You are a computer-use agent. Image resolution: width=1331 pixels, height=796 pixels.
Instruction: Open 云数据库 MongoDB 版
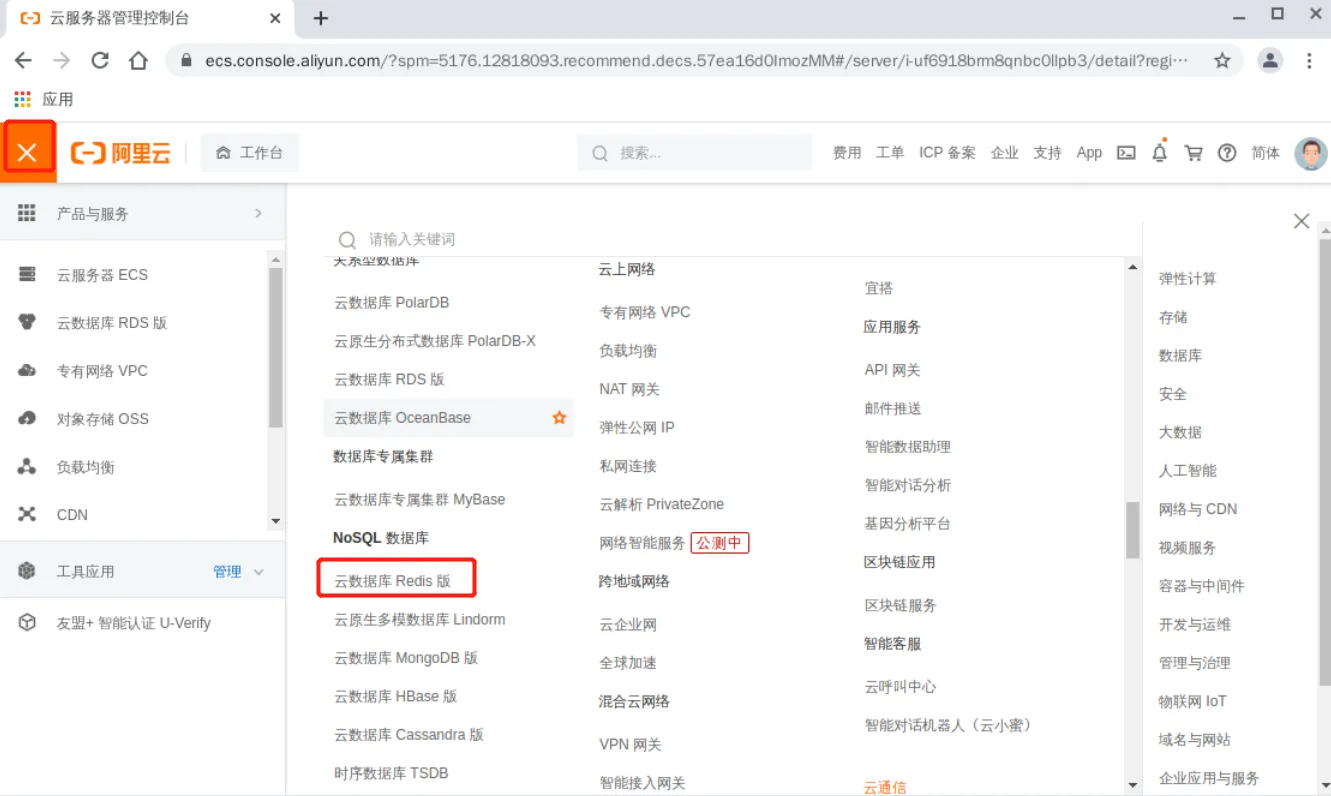pyautogui.click(x=406, y=658)
